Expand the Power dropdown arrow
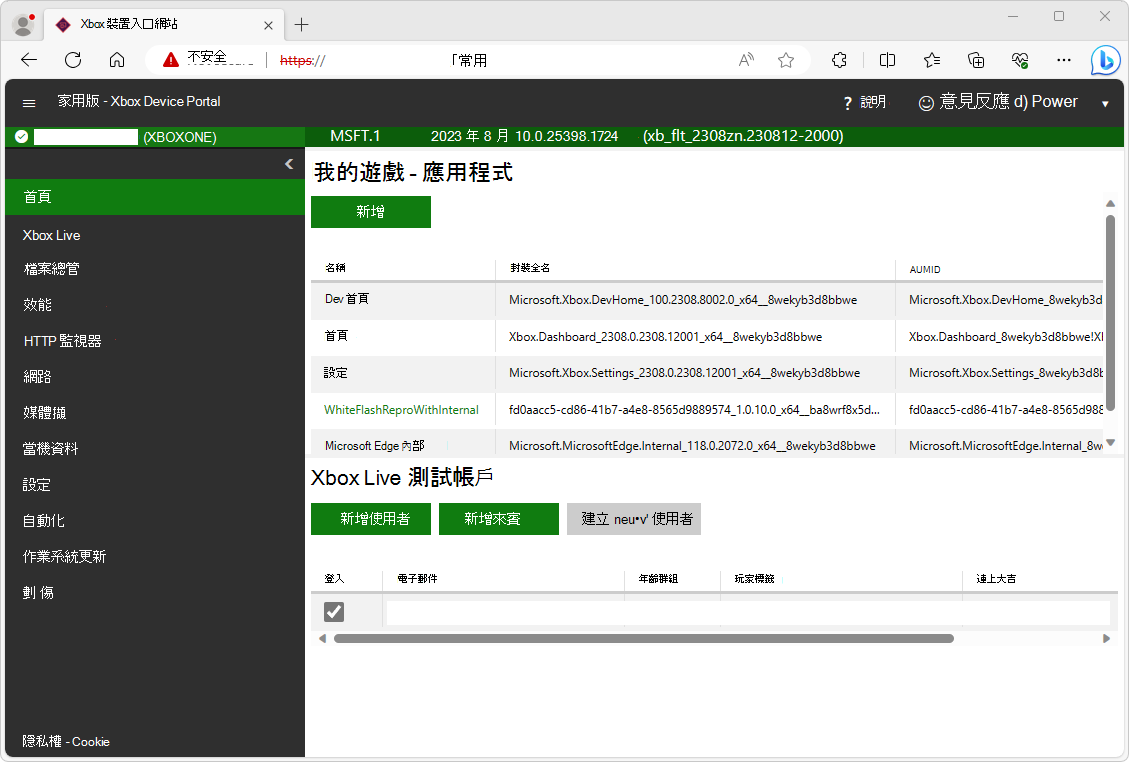This screenshot has width=1129, height=762. tap(1105, 104)
